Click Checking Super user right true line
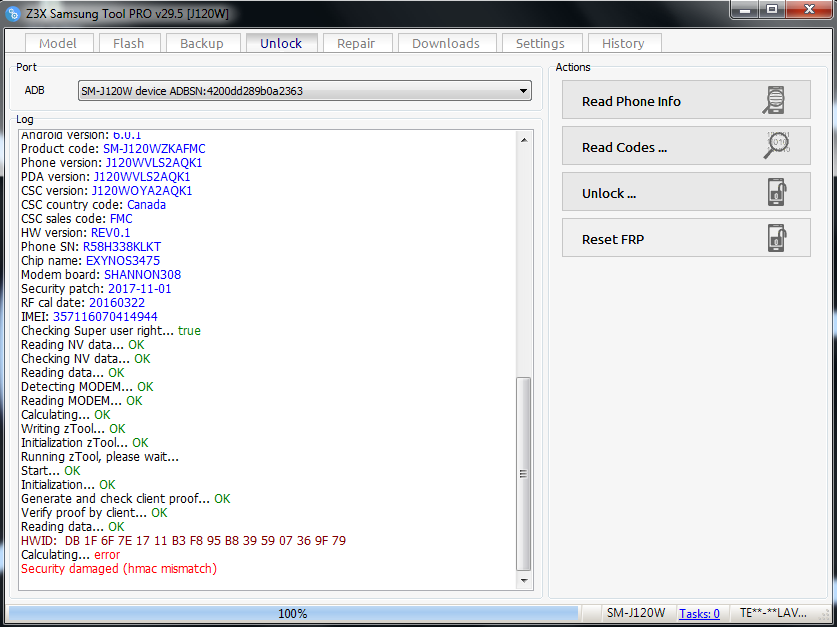837x627 pixels. coord(111,331)
